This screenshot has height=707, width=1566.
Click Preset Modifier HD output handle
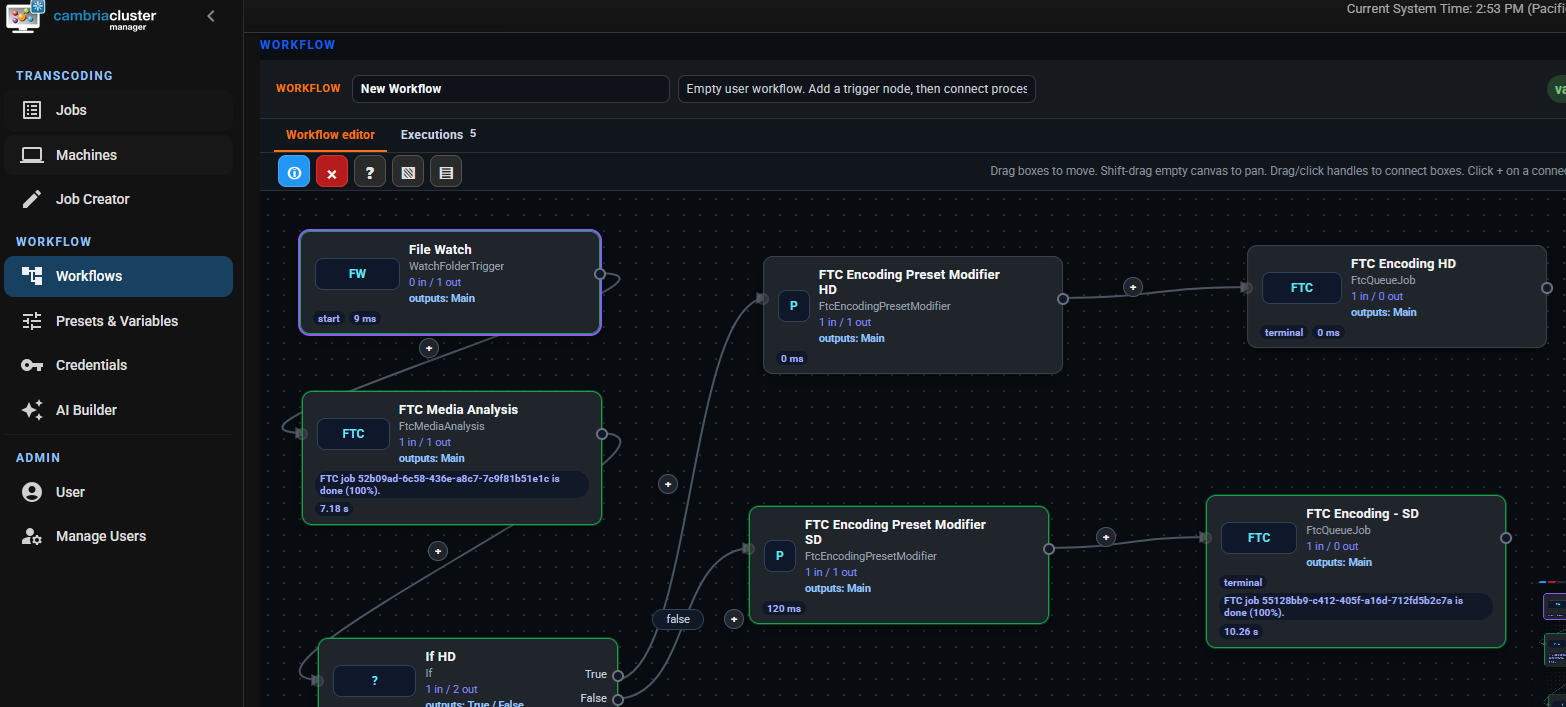pos(1062,298)
